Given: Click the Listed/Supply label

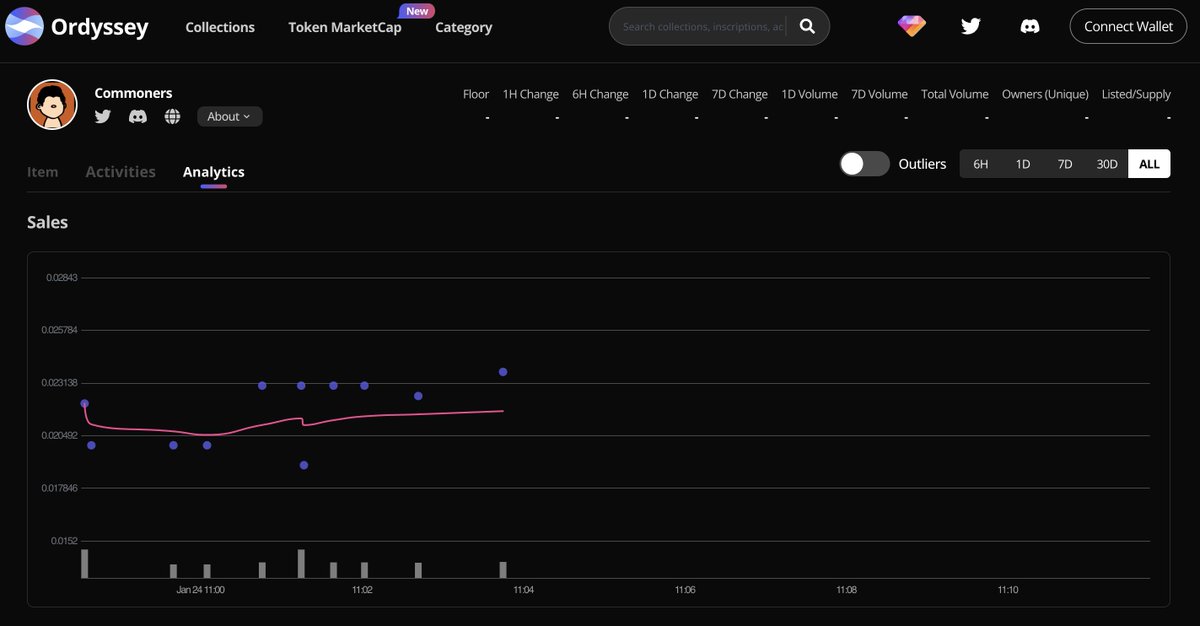Looking at the screenshot, I should (x=1136, y=94).
